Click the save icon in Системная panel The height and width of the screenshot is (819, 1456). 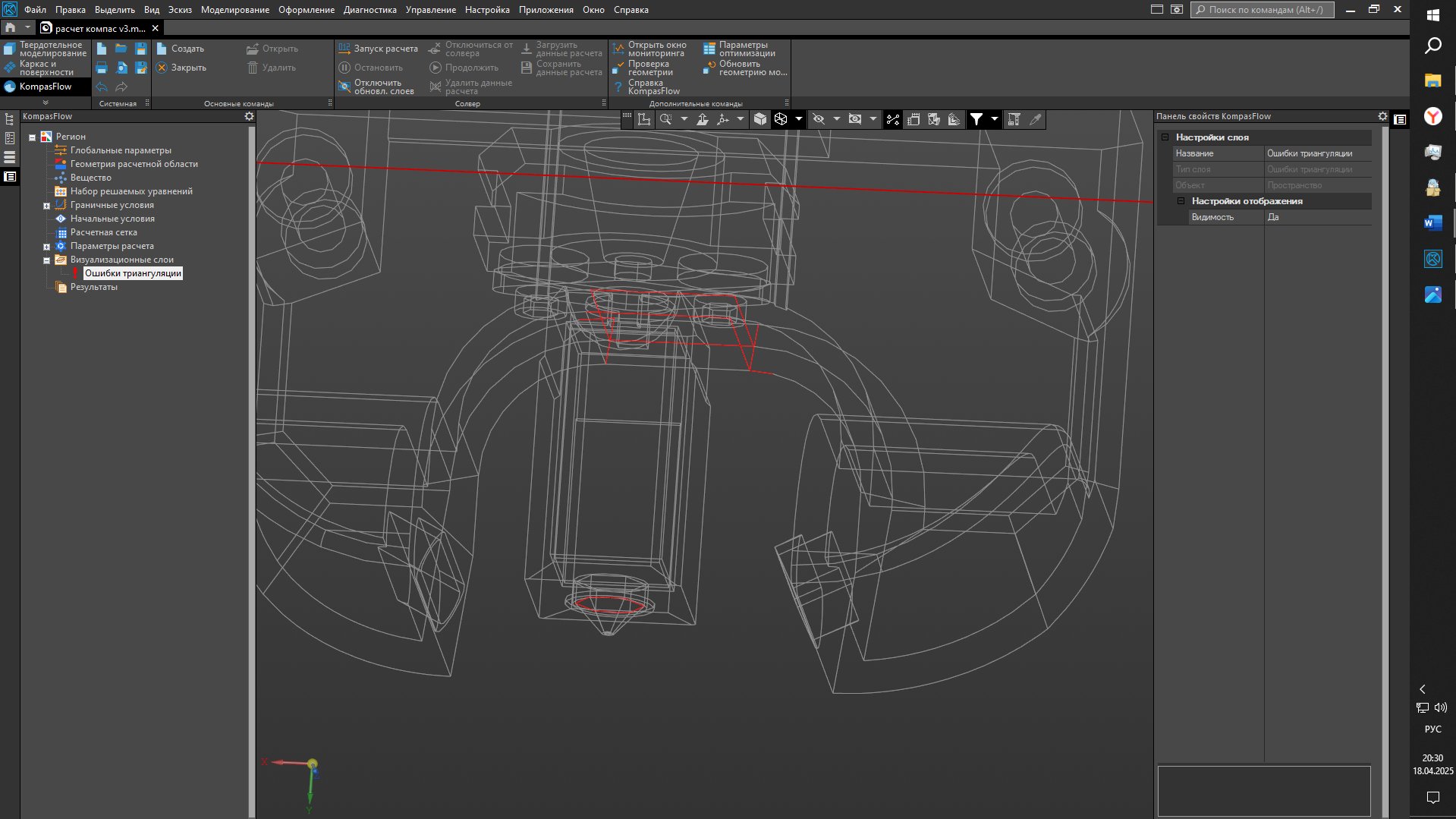[x=141, y=49]
